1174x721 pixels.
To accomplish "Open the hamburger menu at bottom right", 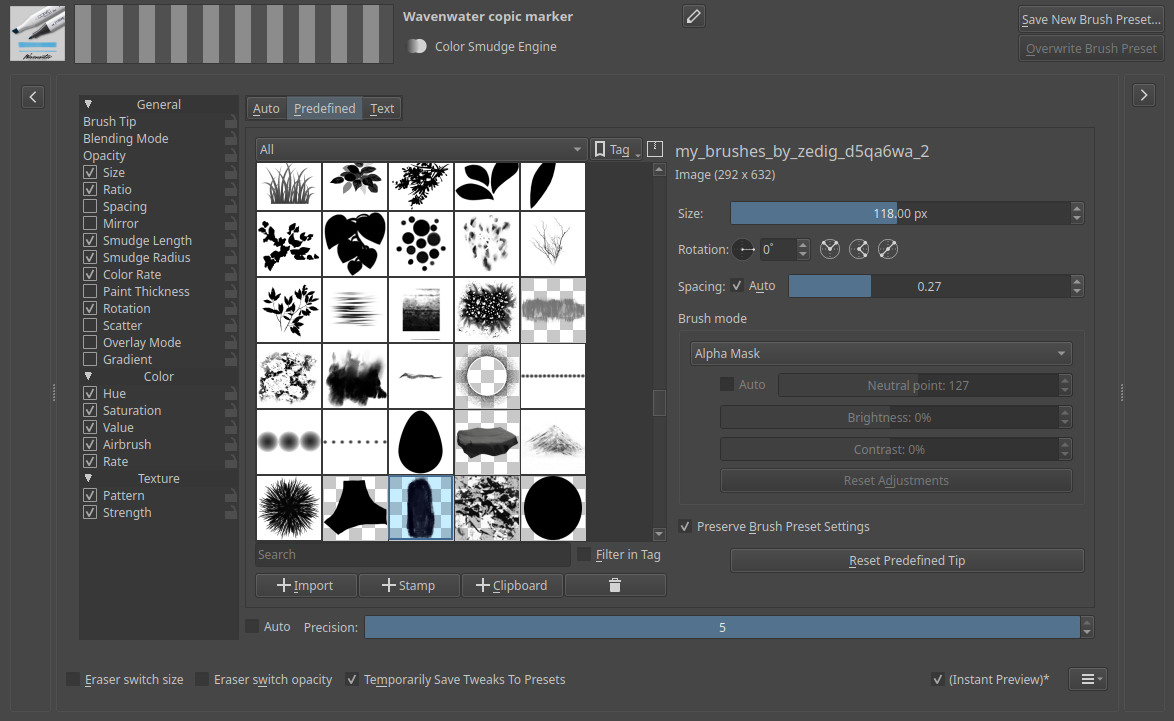I will 1088,679.
